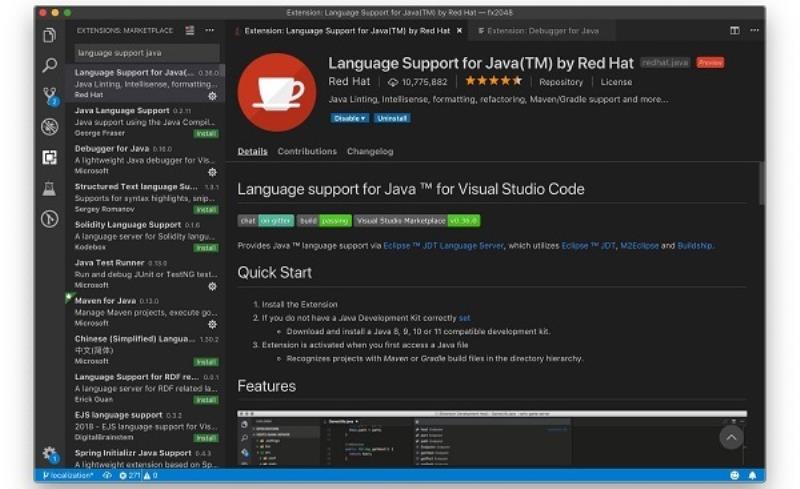Split the editor to the right

pos(735,31)
